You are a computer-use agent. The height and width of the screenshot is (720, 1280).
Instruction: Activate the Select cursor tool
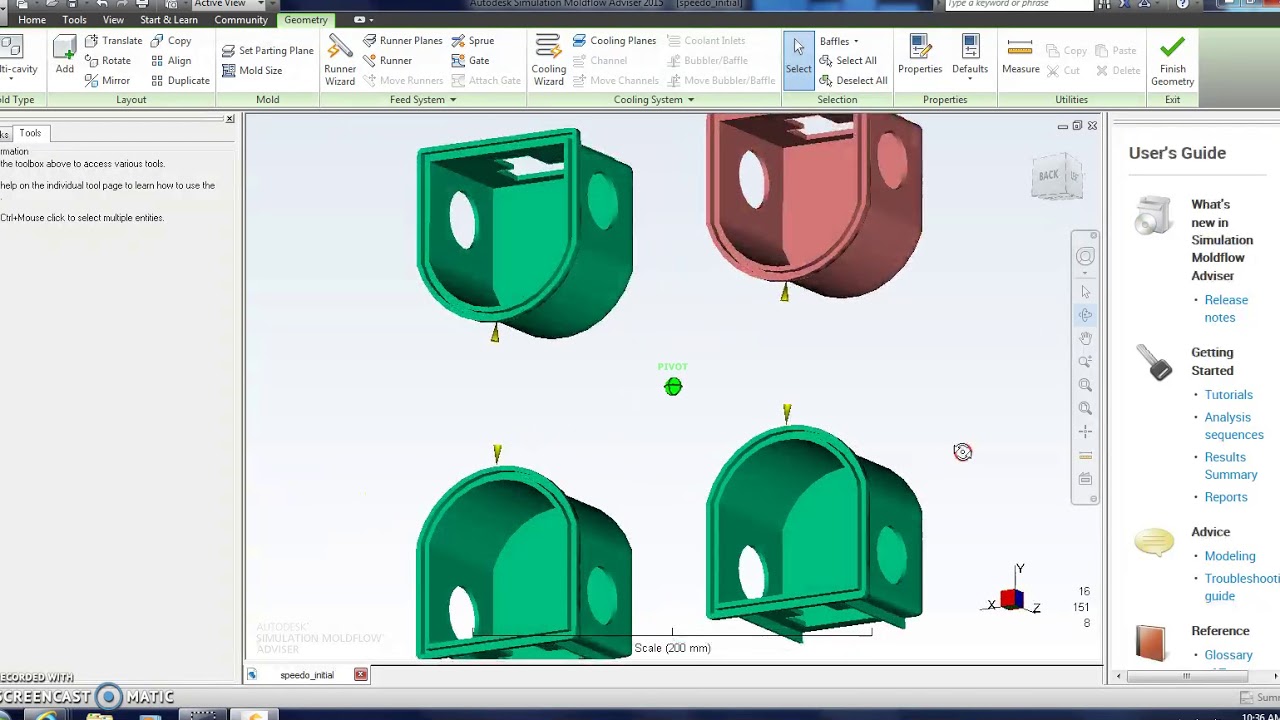(798, 59)
